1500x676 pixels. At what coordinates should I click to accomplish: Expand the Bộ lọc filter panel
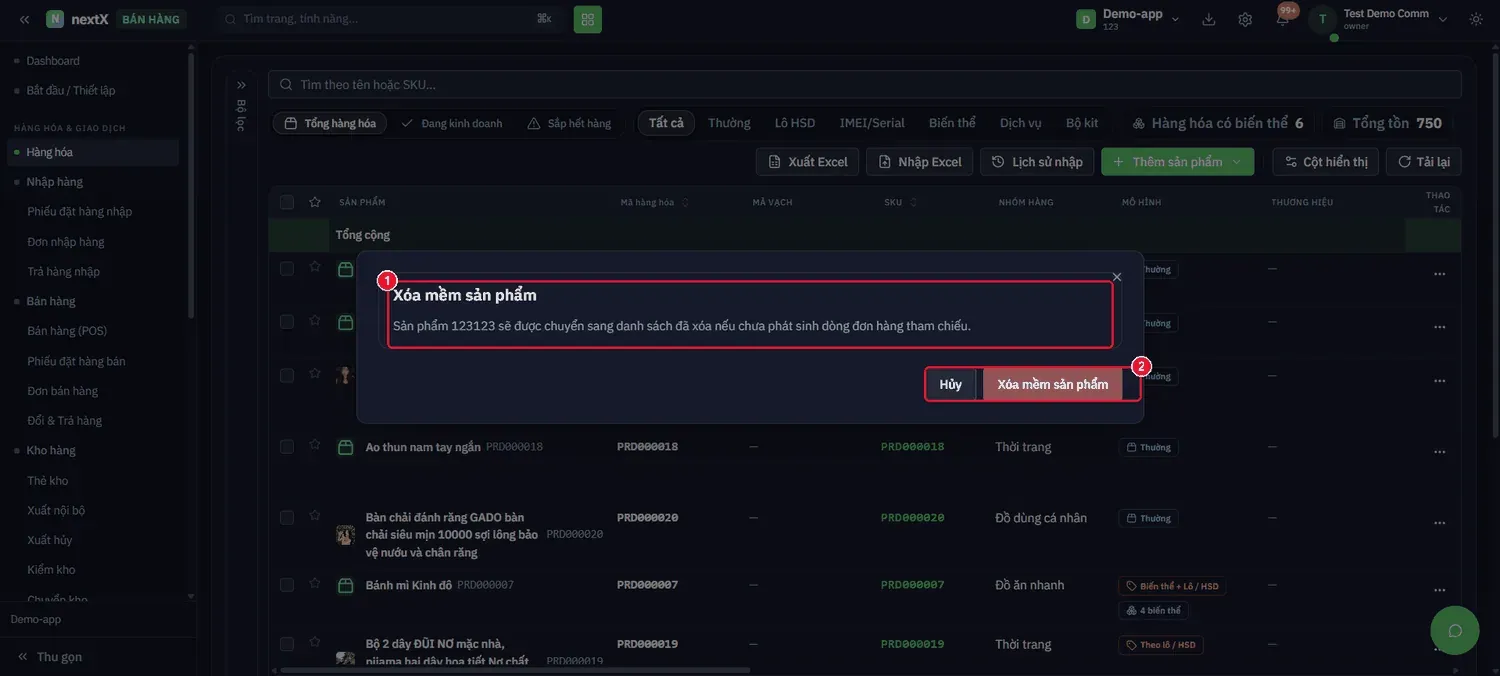[241, 85]
